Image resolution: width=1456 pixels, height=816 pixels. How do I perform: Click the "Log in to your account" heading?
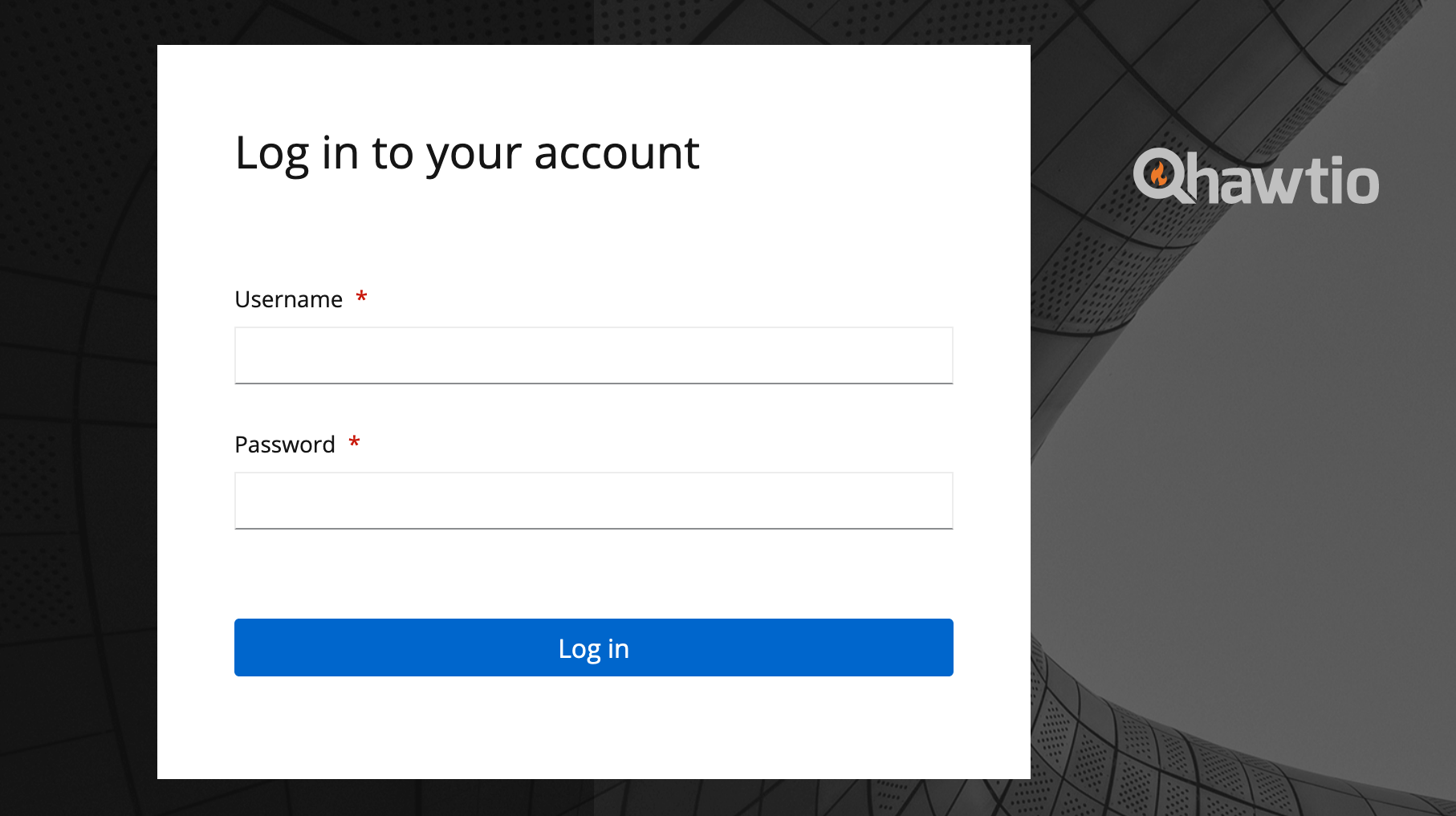466,152
